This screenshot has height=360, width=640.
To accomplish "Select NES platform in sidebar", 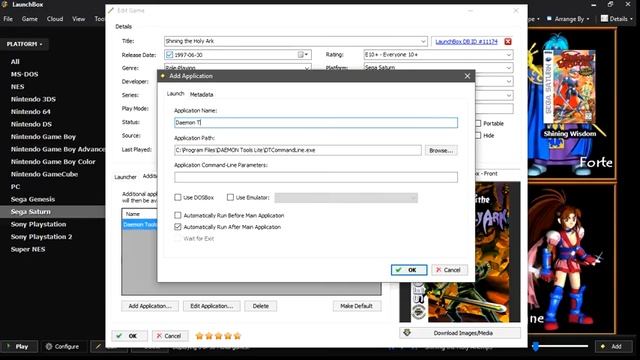I will (x=18, y=87).
